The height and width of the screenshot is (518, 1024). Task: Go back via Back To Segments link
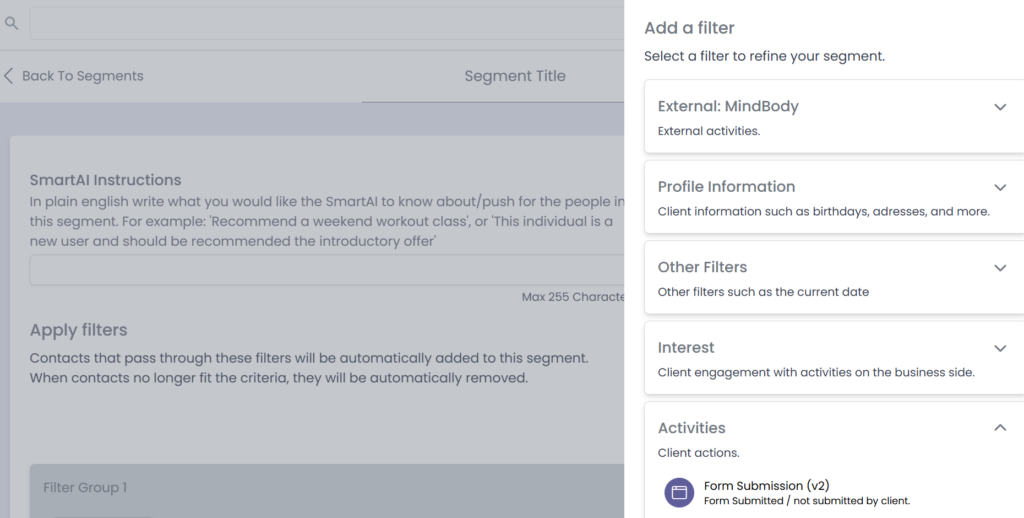[x=82, y=76]
